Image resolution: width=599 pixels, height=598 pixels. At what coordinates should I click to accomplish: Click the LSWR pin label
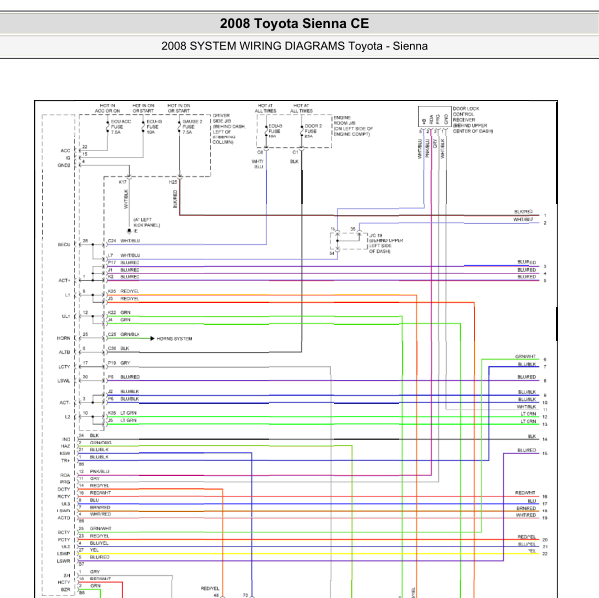[x=64, y=562]
